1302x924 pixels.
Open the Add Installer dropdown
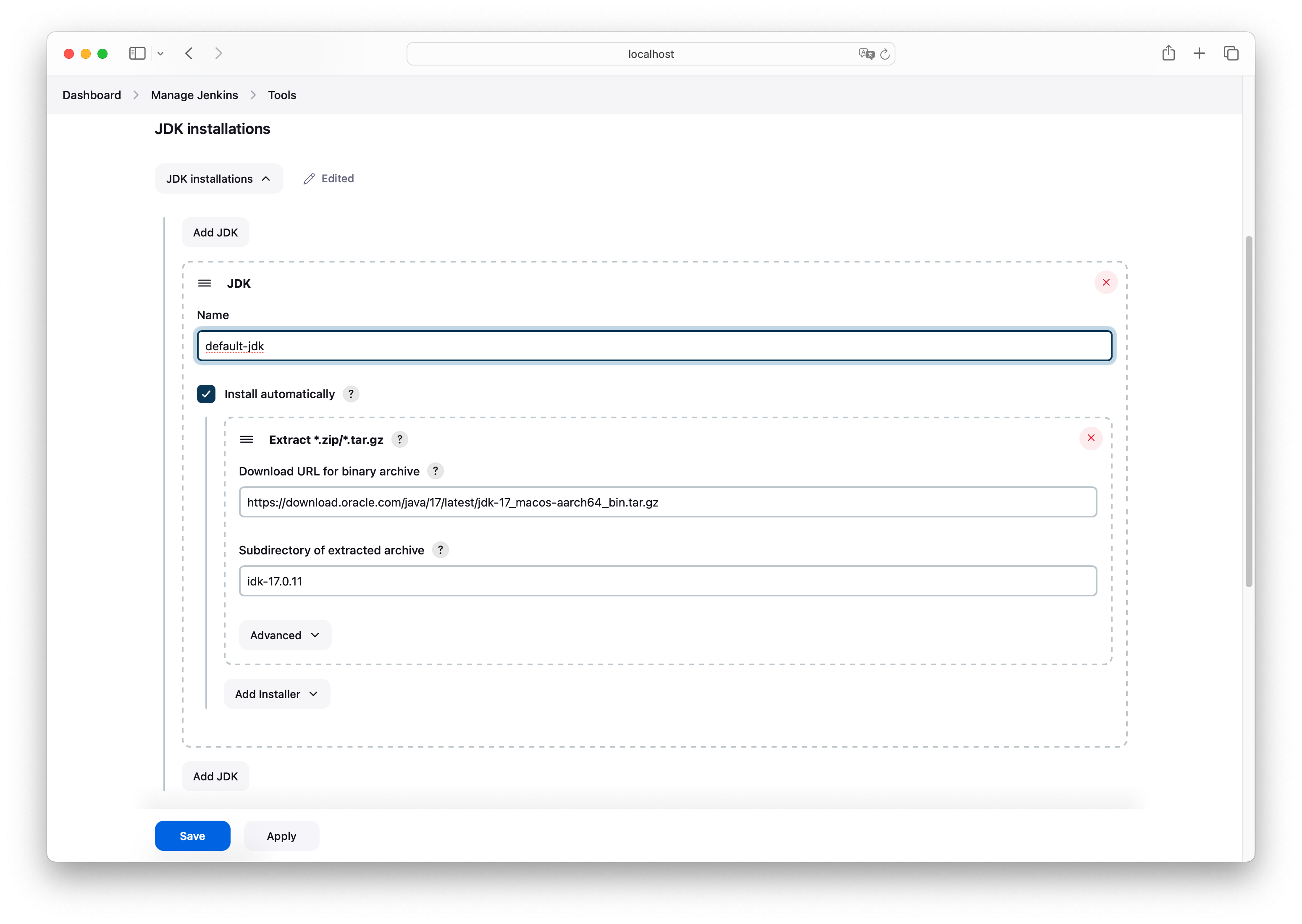point(276,693)
